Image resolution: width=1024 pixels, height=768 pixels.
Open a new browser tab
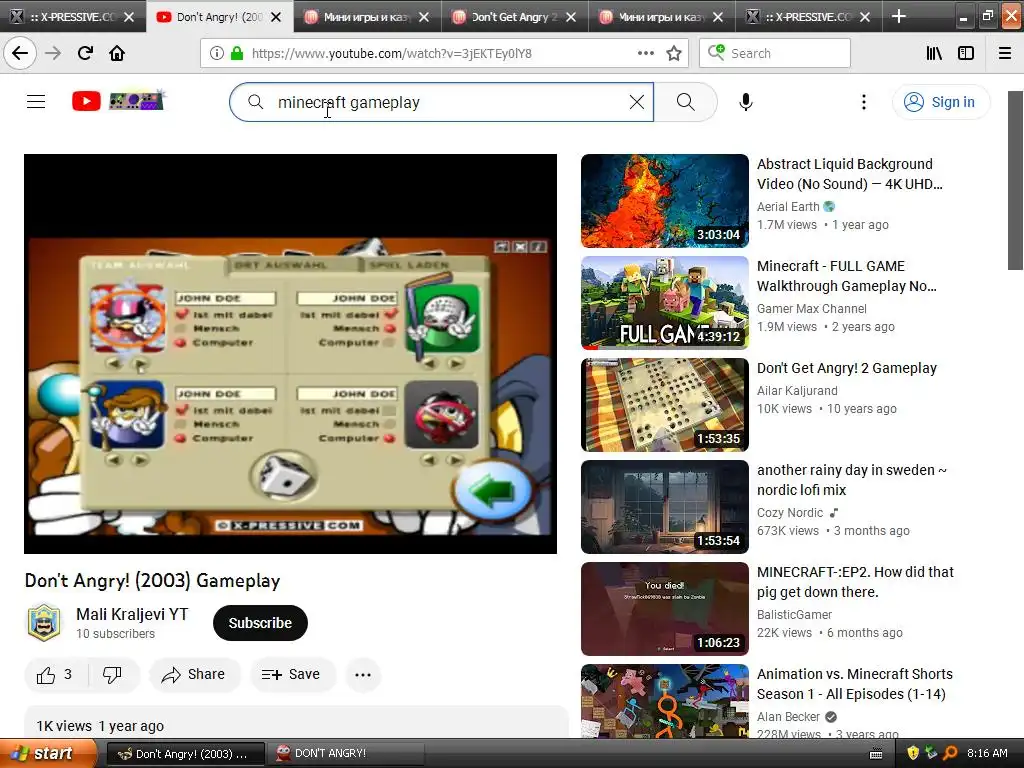[x=899, y=16]
